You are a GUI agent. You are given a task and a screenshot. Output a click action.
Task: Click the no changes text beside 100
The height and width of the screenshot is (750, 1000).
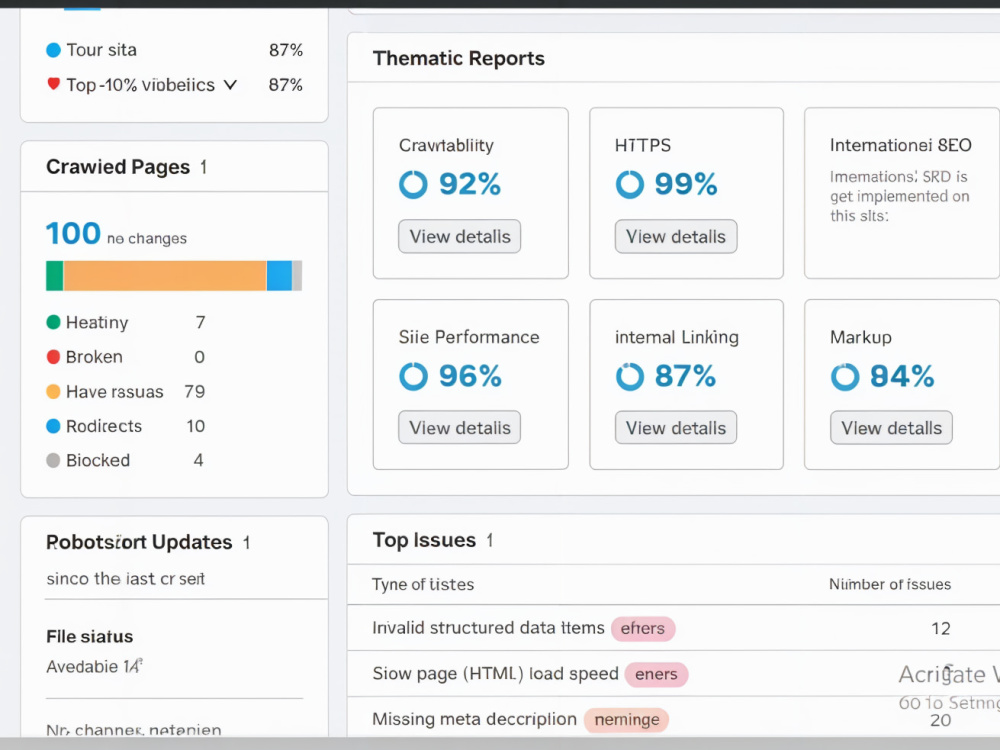[147, 239]
